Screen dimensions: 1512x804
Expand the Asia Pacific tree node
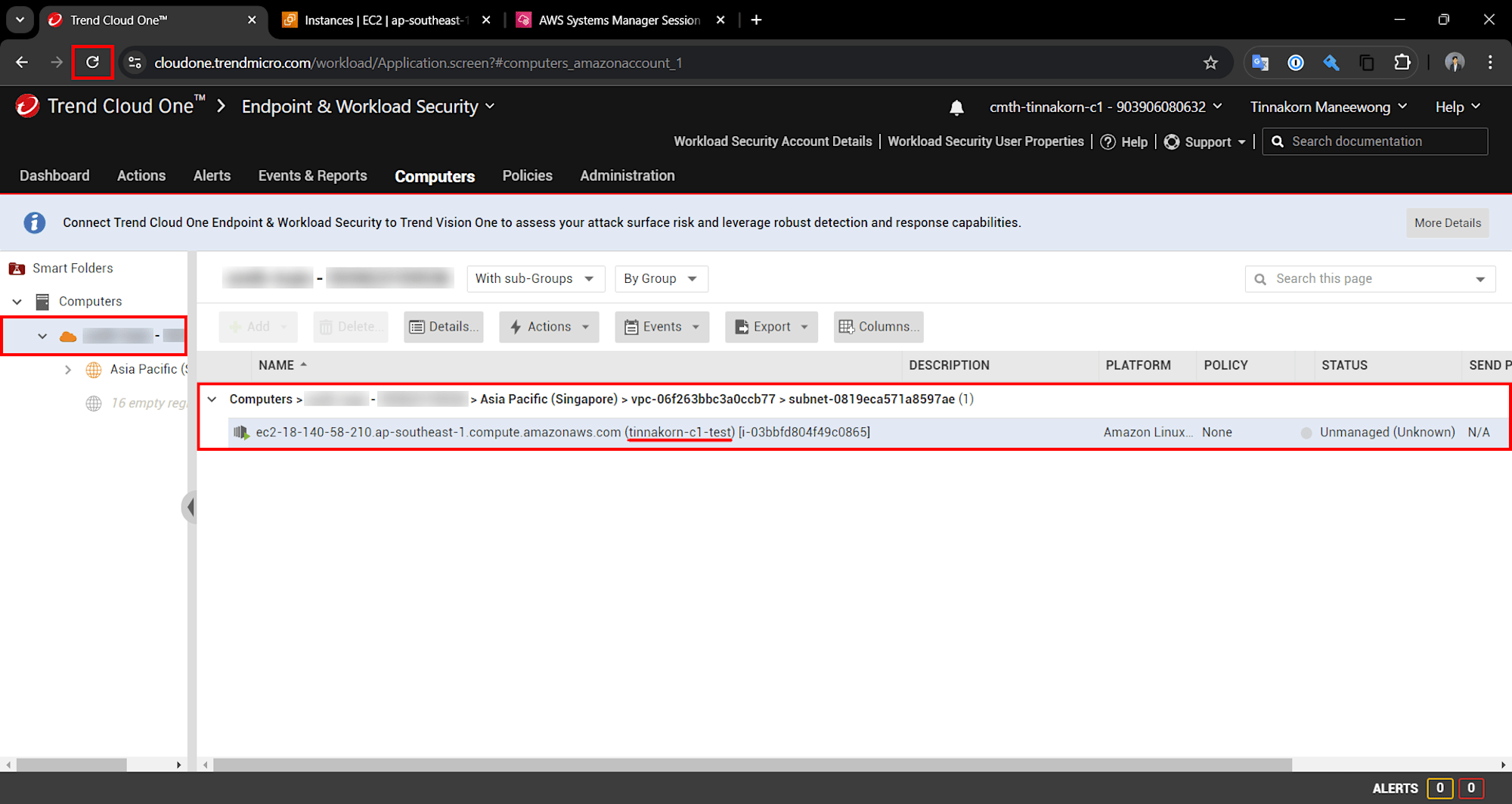pos(68,369)
